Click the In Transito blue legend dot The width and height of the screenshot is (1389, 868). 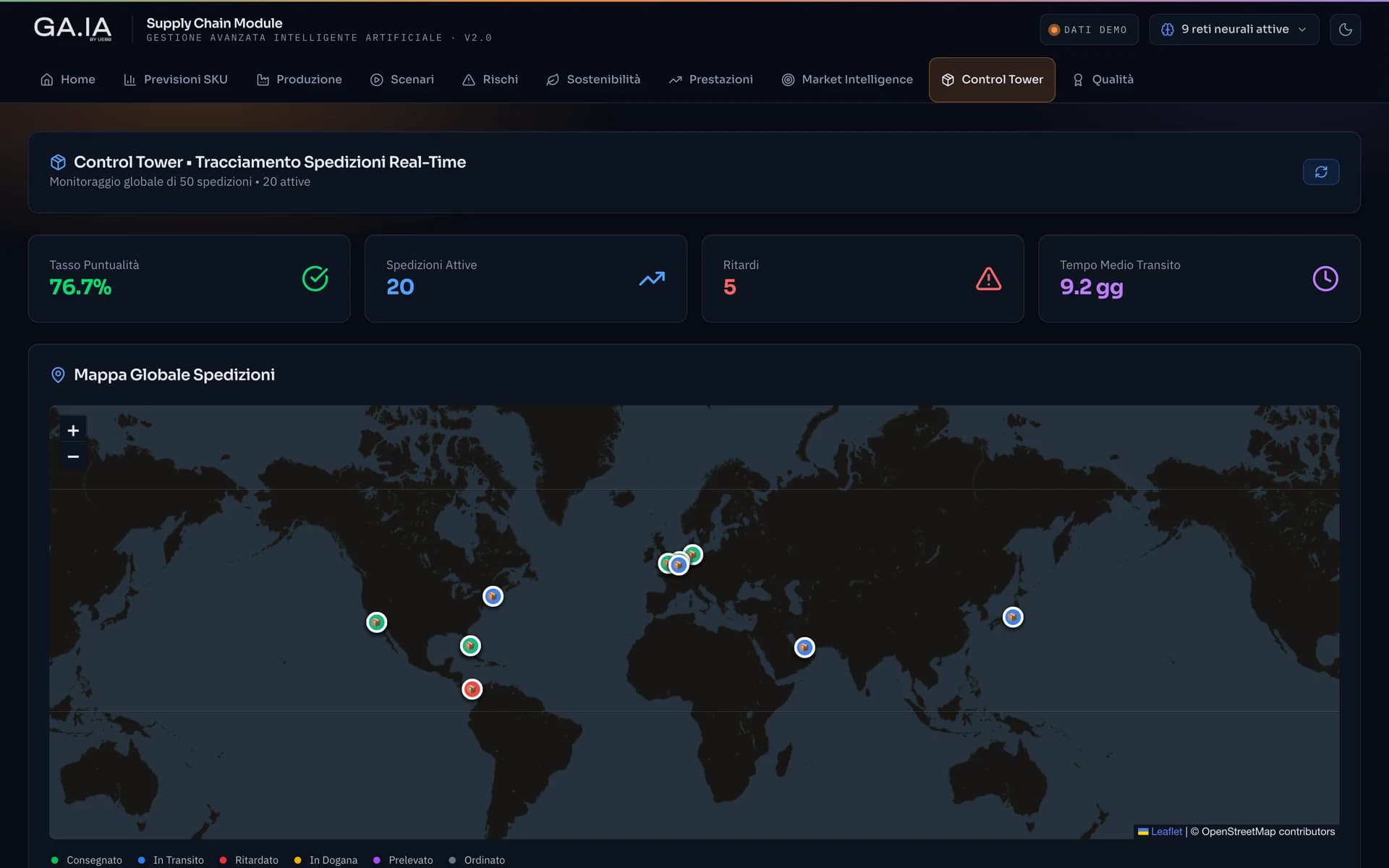tap(141, 860)
